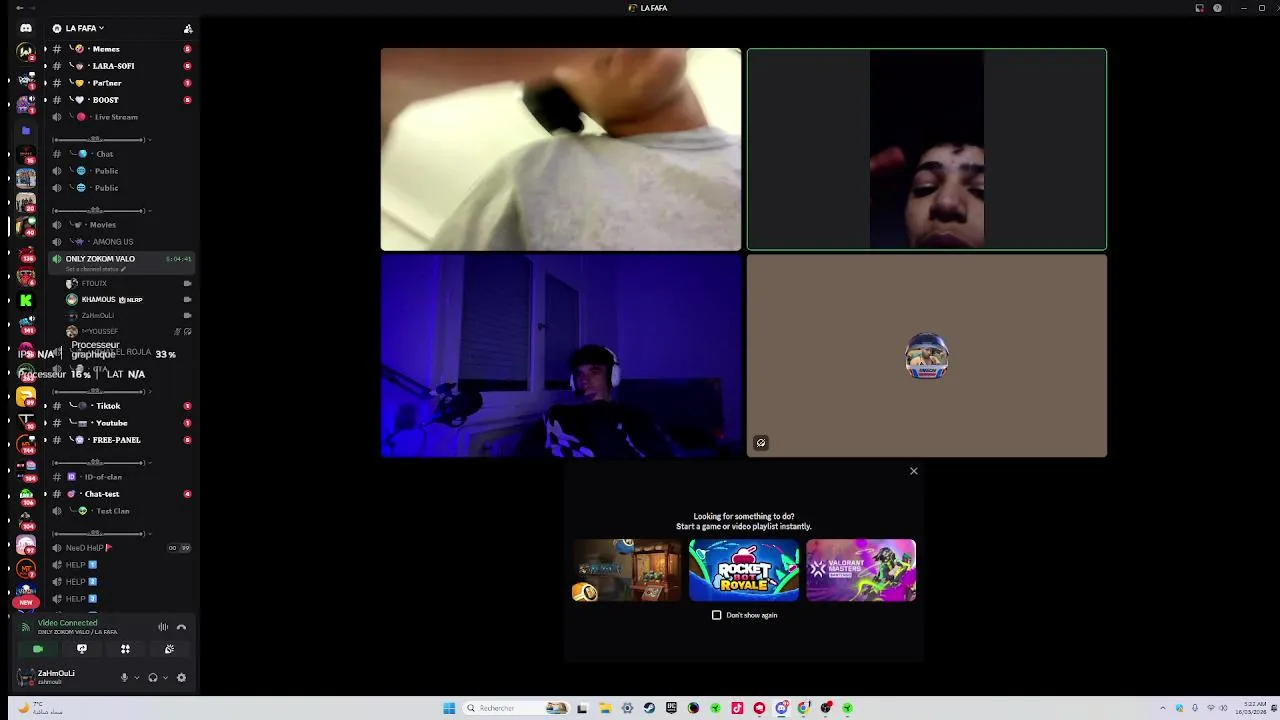Screen dimensions: 1280x720
Task: Focus the green-outlined speaking video tile
Action: 927,149
